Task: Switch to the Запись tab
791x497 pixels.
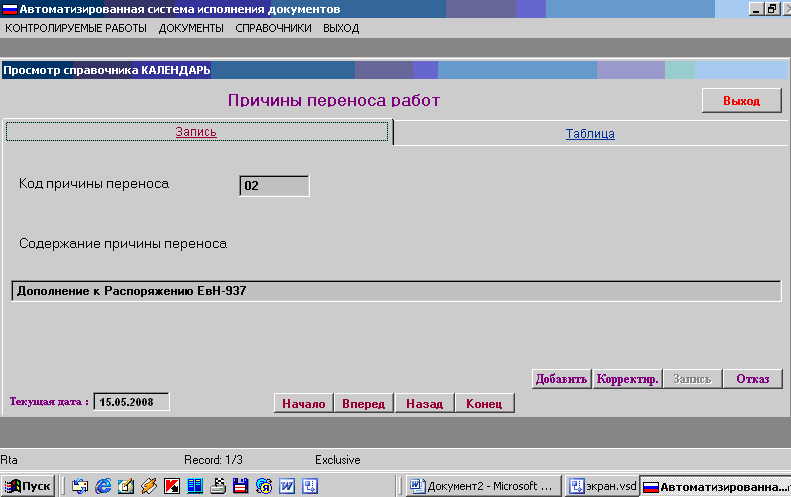Action: [x=197, y=132]
